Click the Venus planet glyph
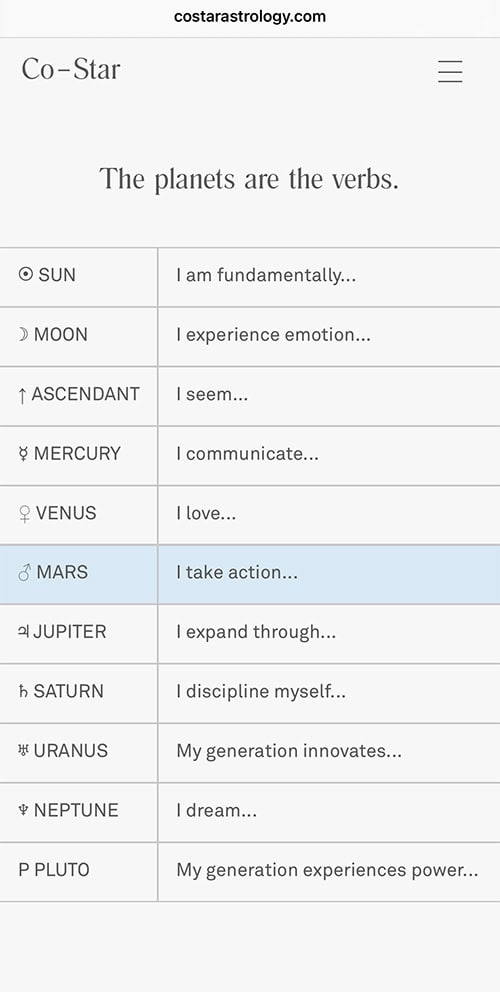The image size is (500, 992). pos(25,514)
